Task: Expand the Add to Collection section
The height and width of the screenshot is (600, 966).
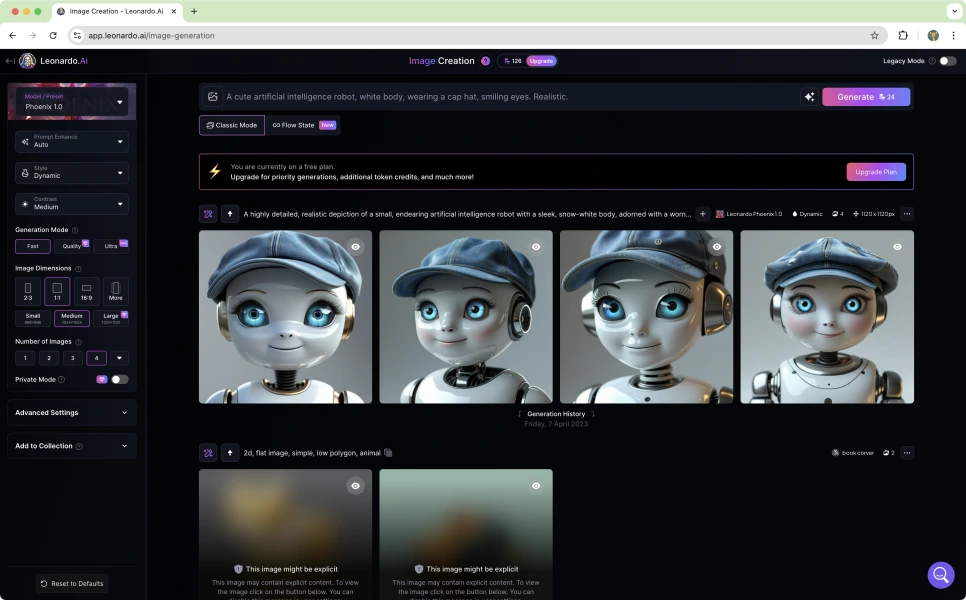Action: click(71, 446)
